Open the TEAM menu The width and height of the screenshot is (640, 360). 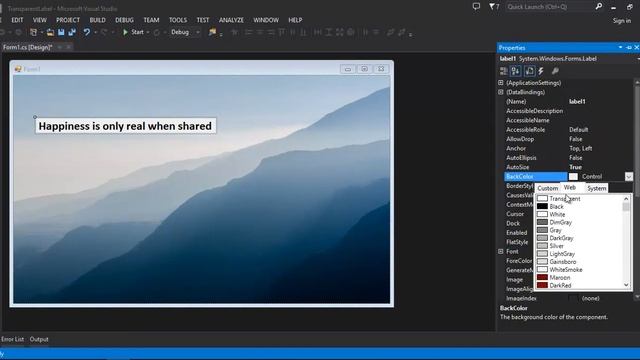point(151,20)
